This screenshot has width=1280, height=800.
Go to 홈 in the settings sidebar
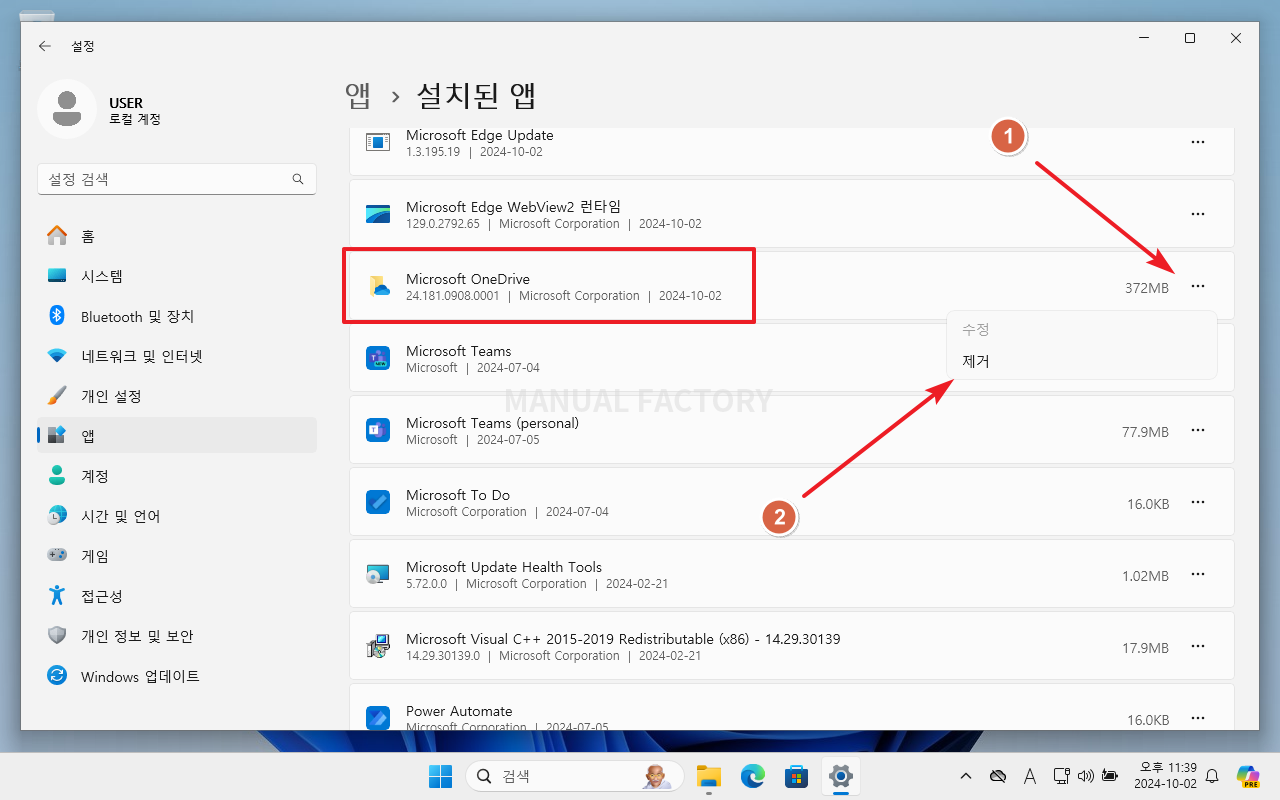coord(177,236)
